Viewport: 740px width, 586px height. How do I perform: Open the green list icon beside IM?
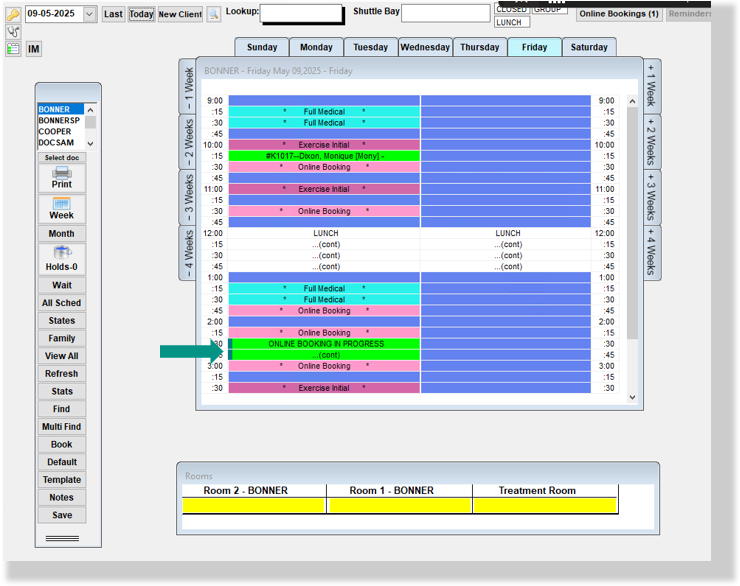13,49
